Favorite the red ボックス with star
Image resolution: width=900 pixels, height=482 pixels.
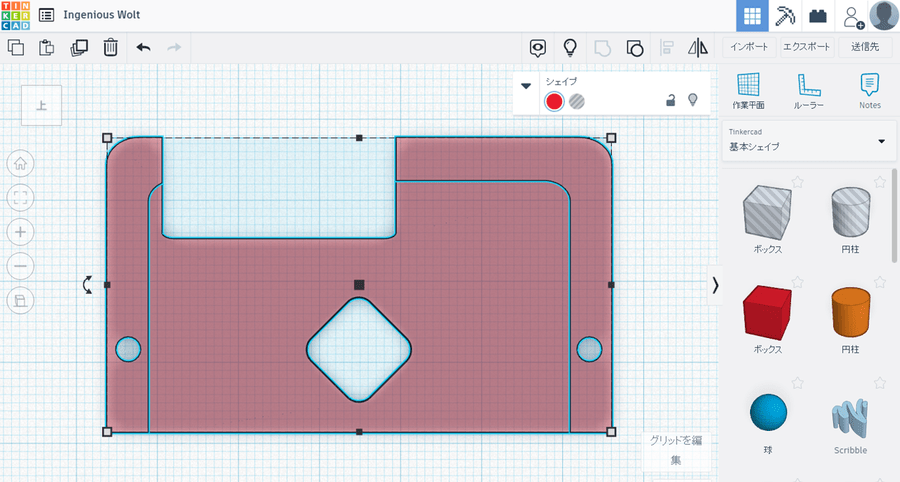click(797, 282)
